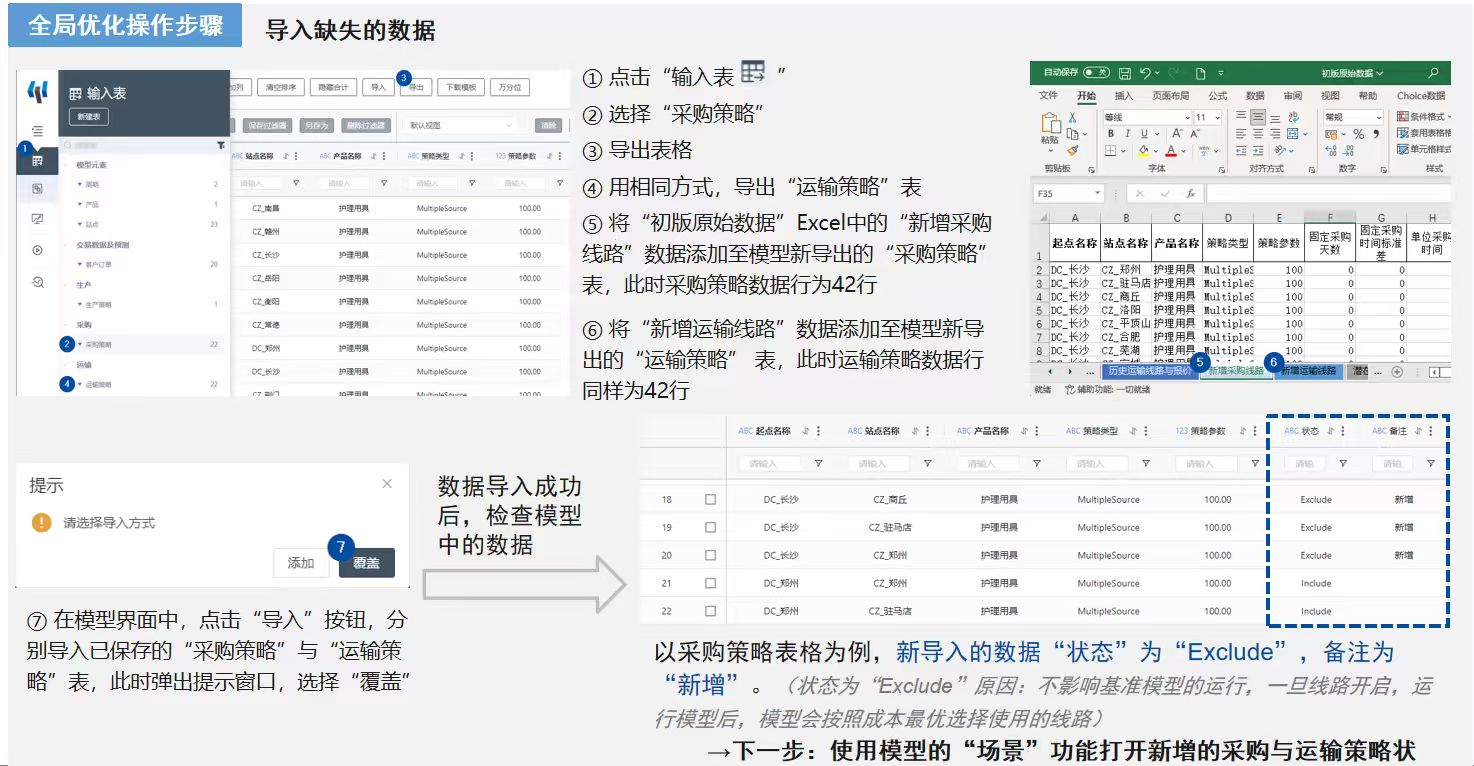Viewport: 1474px width, 766px height.
Task: Click the 覆盖 button in the prompt dialog
Action: 366,563
